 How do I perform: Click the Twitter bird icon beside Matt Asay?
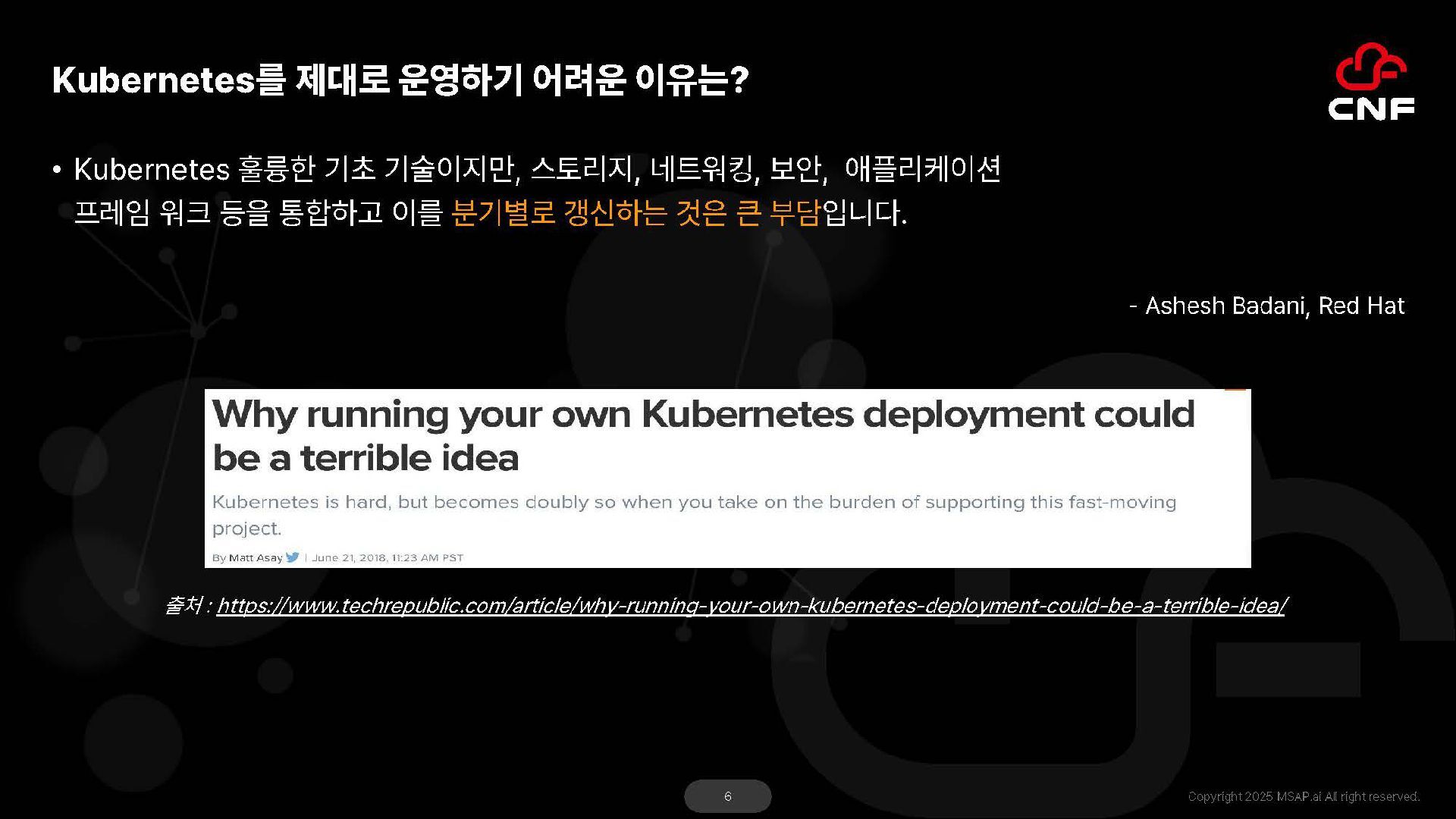[x=293, y=557]
